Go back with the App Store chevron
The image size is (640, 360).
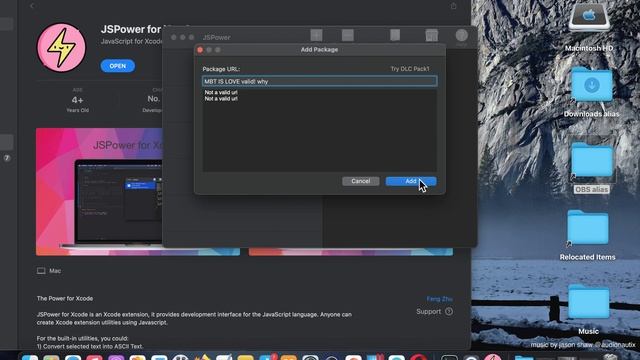[x=32, y=6]
